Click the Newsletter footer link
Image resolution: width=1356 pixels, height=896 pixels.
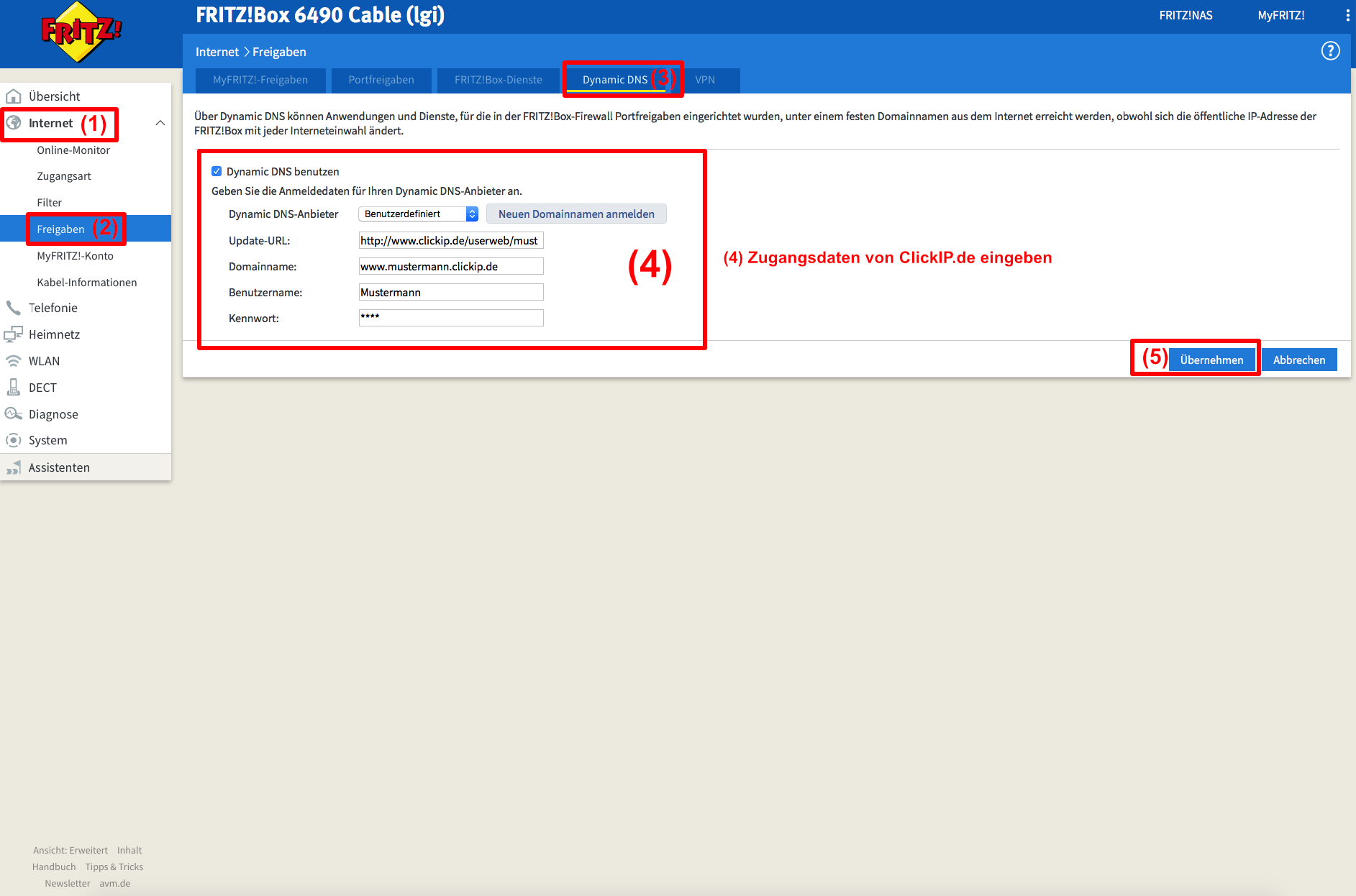68,883
